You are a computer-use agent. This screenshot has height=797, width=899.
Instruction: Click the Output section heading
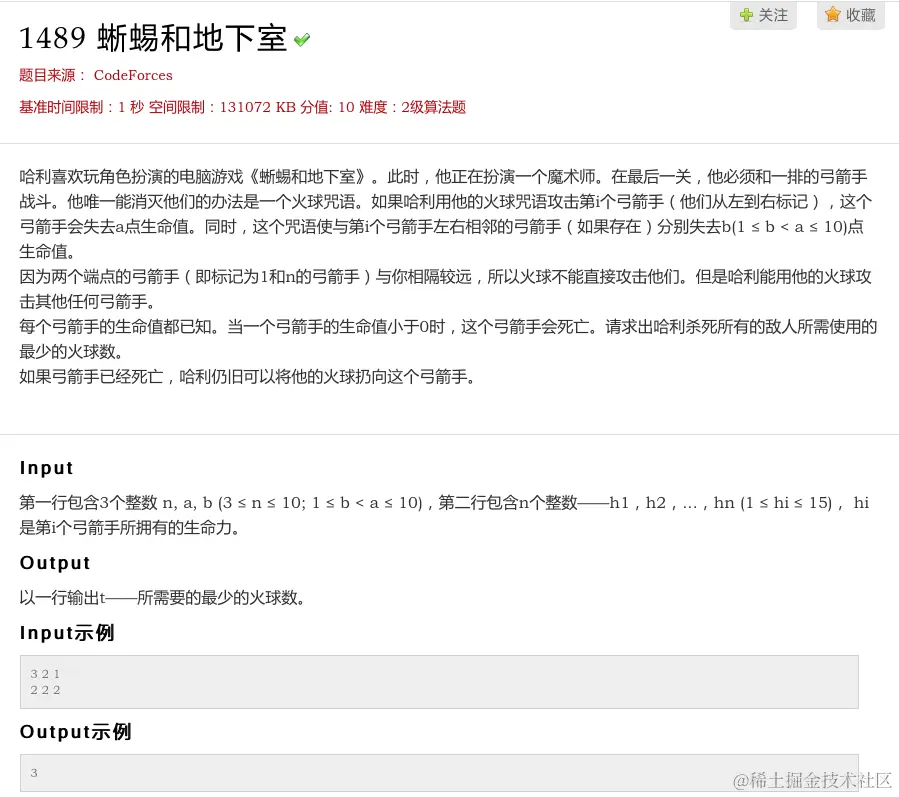coord(55,563)
